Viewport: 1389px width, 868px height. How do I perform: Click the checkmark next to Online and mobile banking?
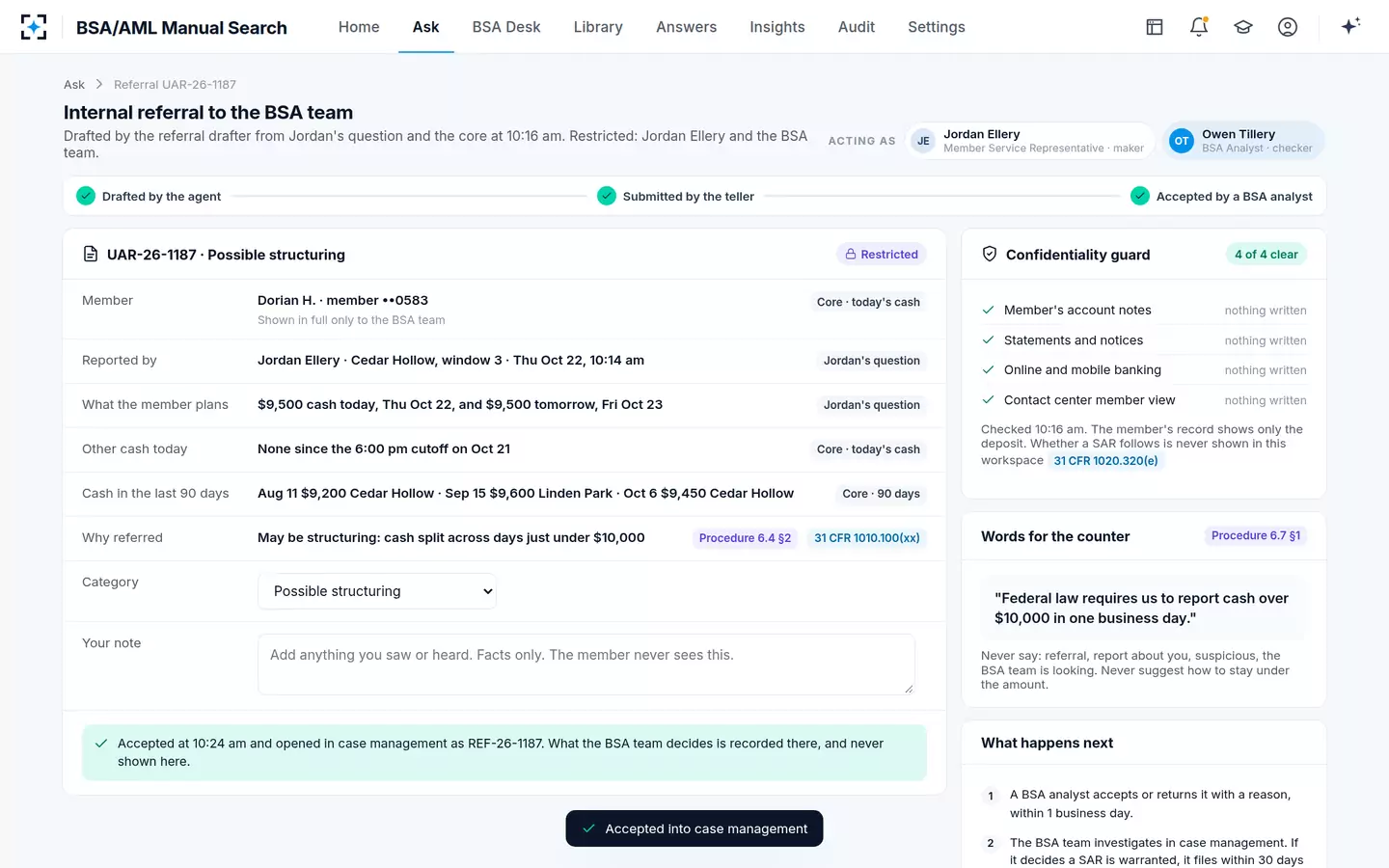pyautogui.click(x=988, y=370)
